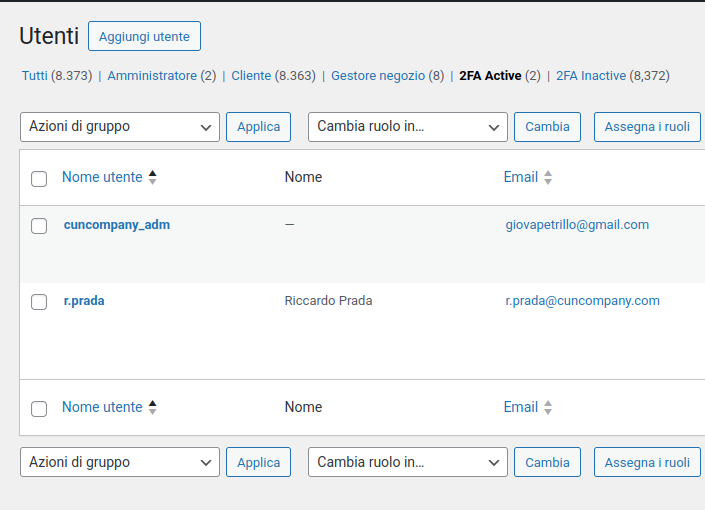Select the cuncompany_adm user checkbox
The width and height of the screenshot is (705, 510).
pyautogui.click(x=39, y=226)
